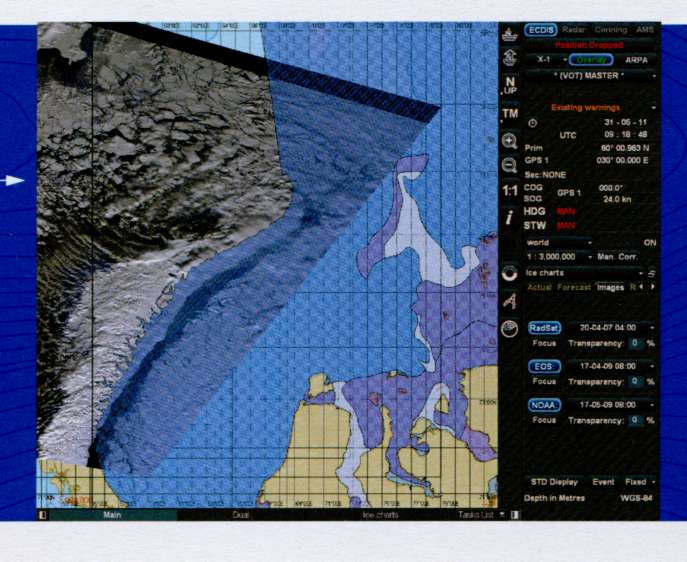
Task: Click the print icon next to Ice charts
Action: [x=652, y=273]
